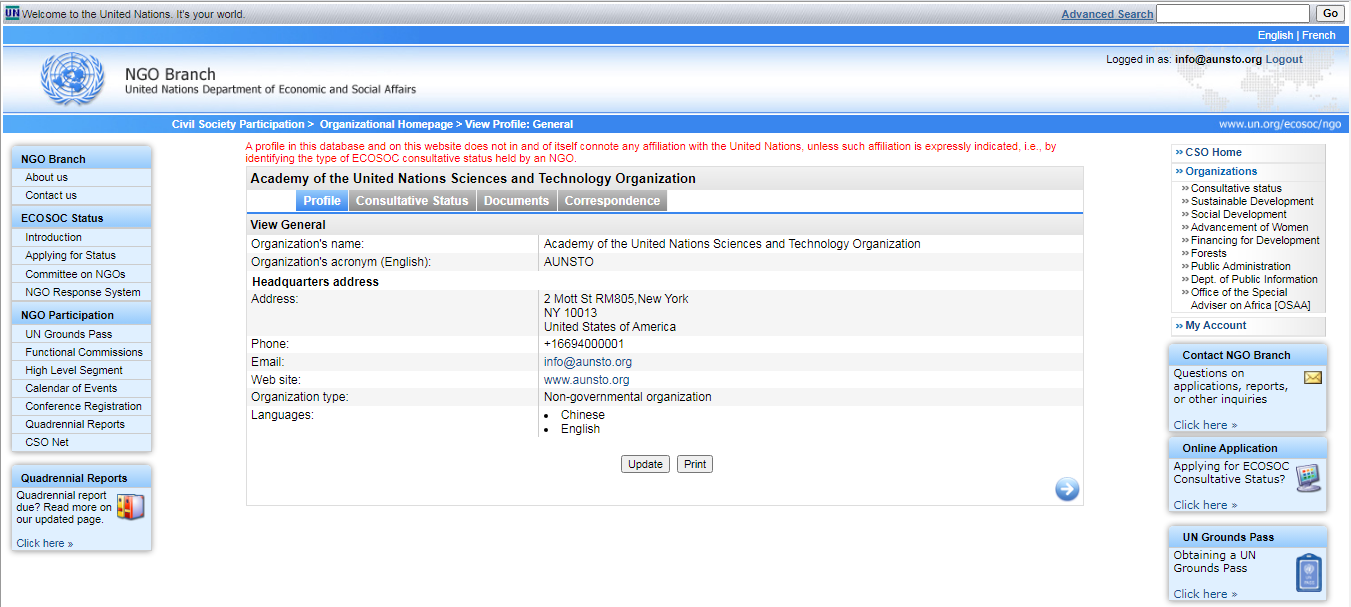This screenshot has width=1351, height=607.
Task: Open About us in NGO Branch menu
Action: (47, 177)
